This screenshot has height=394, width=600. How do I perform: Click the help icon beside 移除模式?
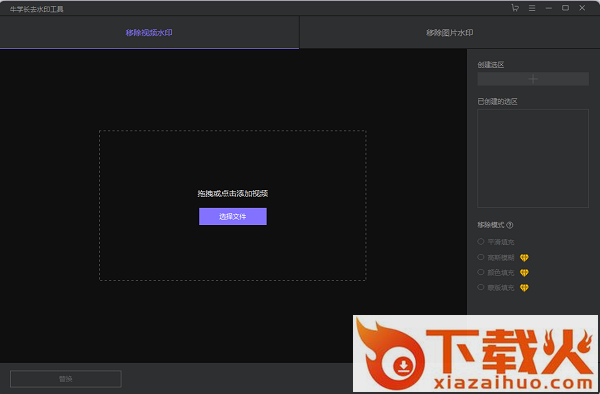(510, 225)
